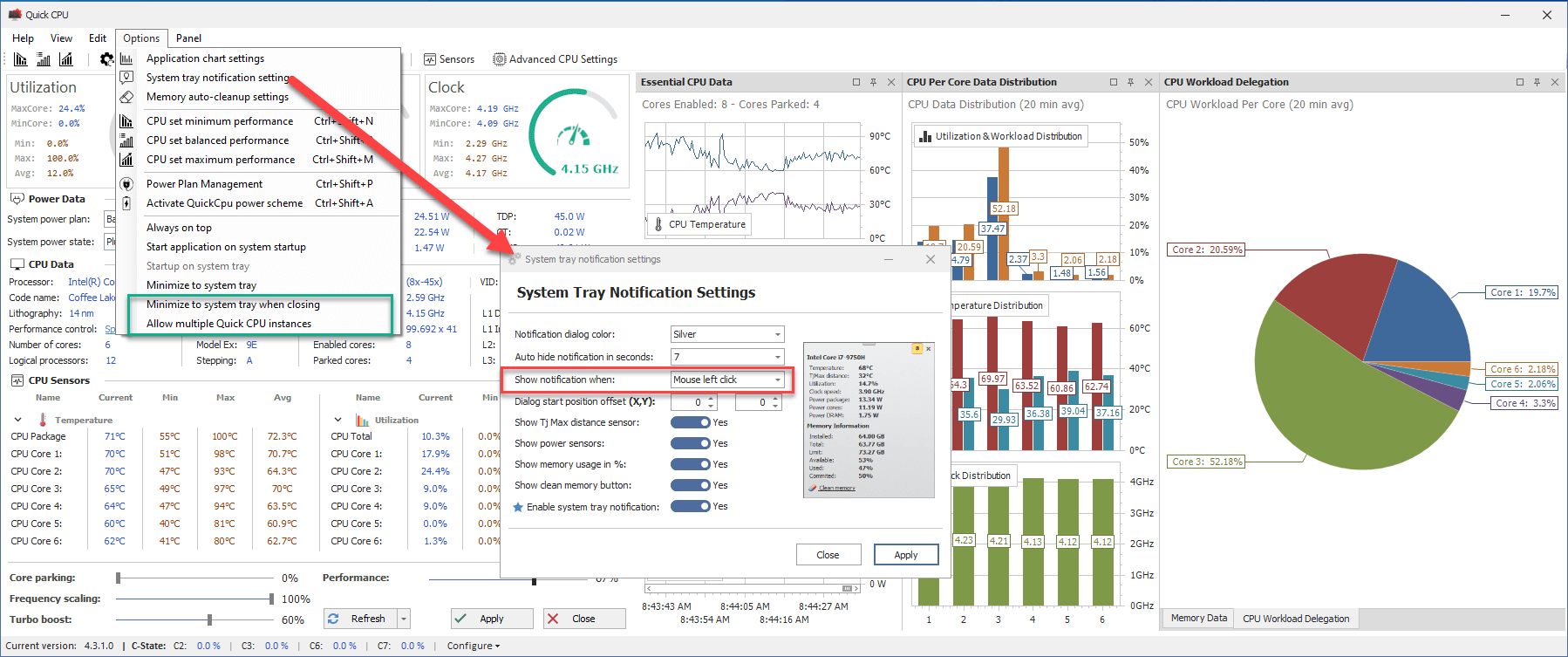Pin the Essential CPU Data panel
1568x657 pixels.
(x=873, y=82)
